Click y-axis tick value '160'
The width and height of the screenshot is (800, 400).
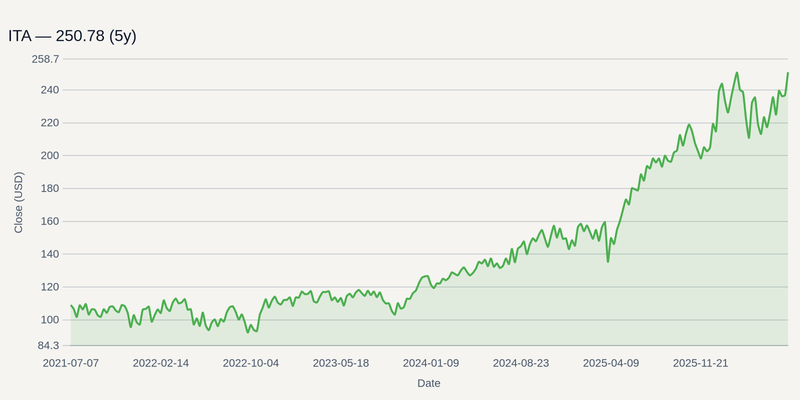(x=49, y=221)
